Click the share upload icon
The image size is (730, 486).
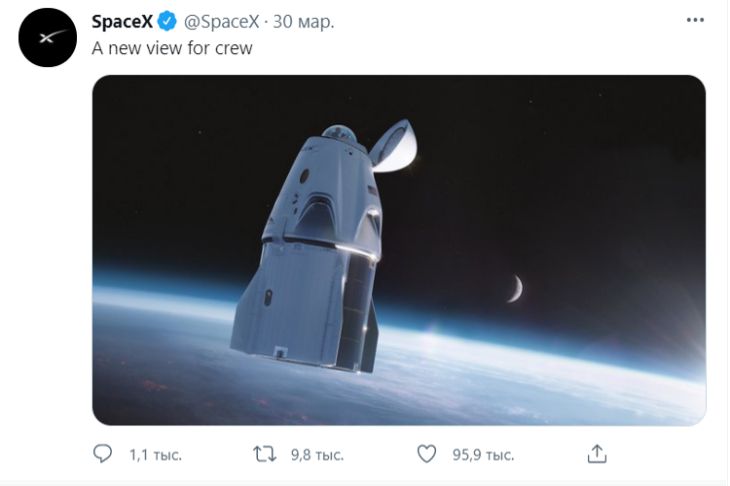click(x=597, y=454)
